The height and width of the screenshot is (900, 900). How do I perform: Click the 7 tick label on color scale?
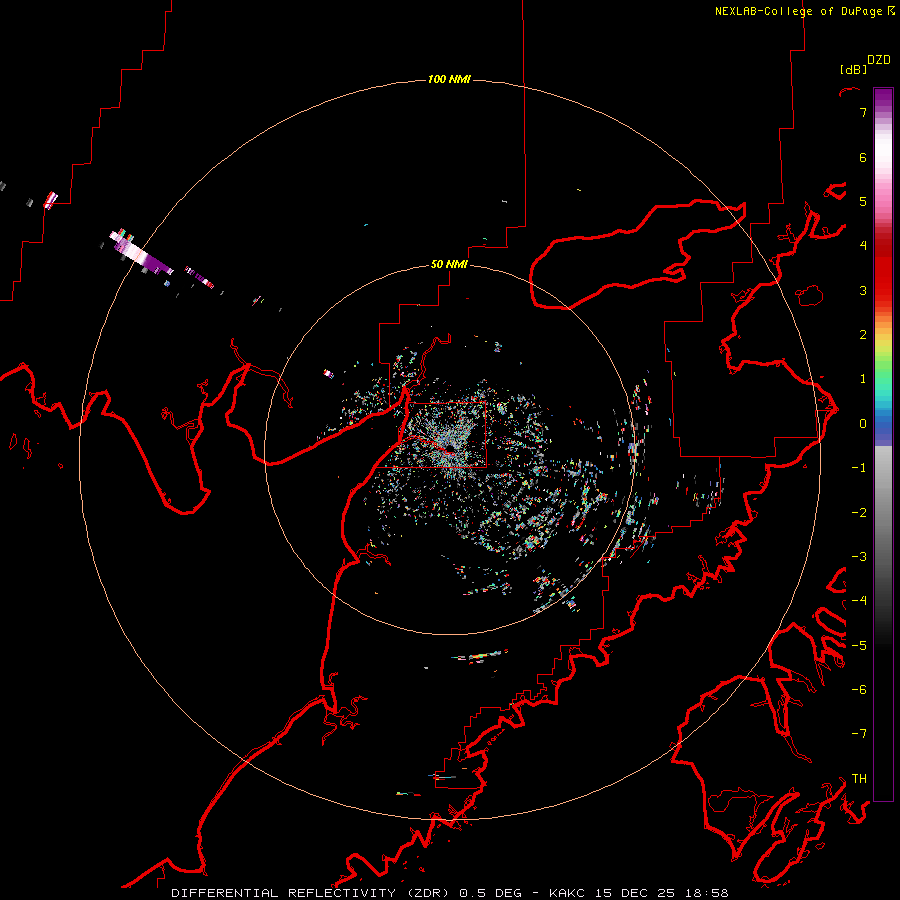863,112
